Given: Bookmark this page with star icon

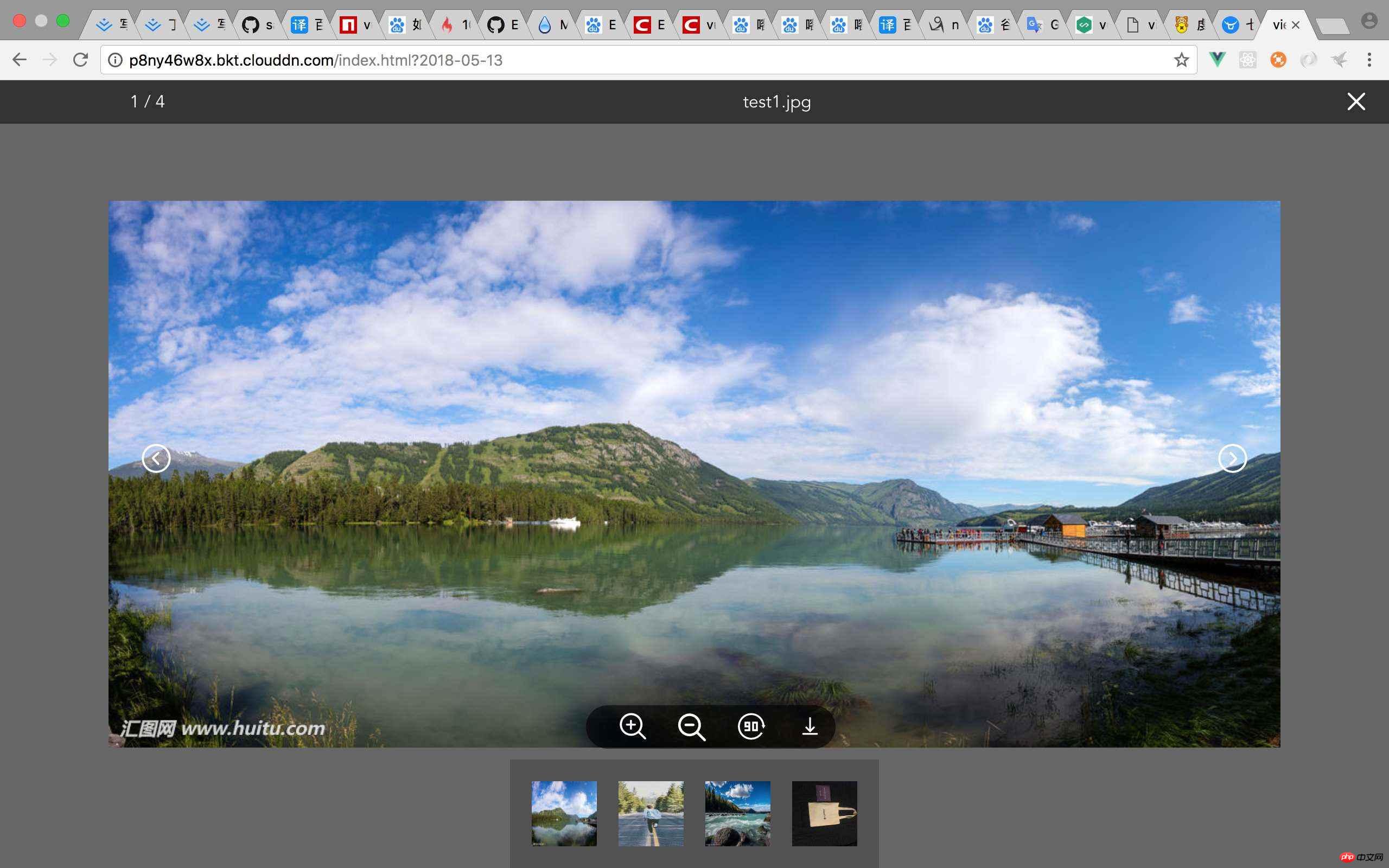Looking at the screenshot, I should click(x=1181, y=60).
